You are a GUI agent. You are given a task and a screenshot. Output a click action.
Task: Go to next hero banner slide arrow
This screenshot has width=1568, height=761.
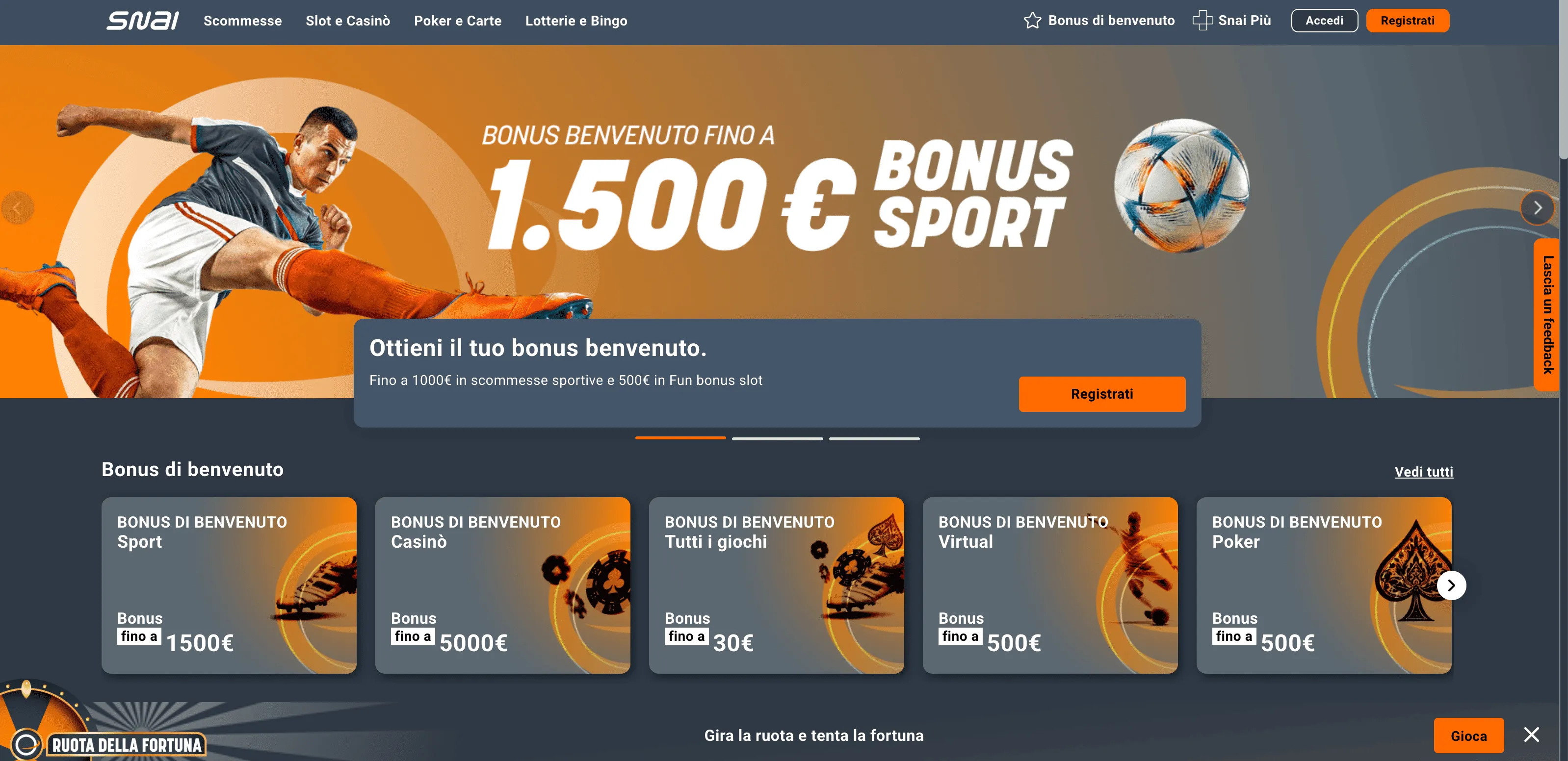[1537, 208]
